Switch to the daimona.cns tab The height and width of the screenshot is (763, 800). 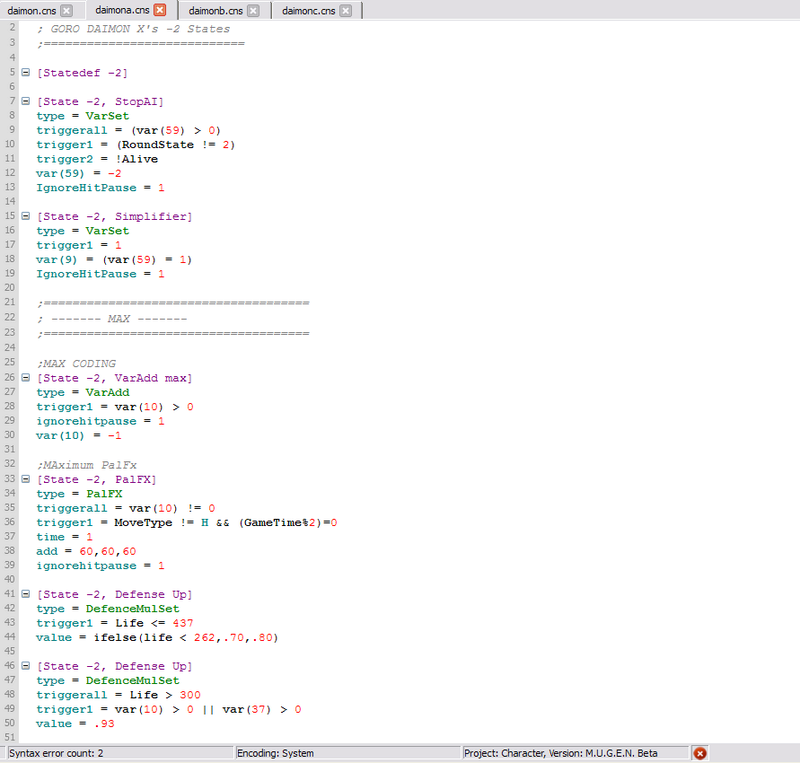pos(122,10)
